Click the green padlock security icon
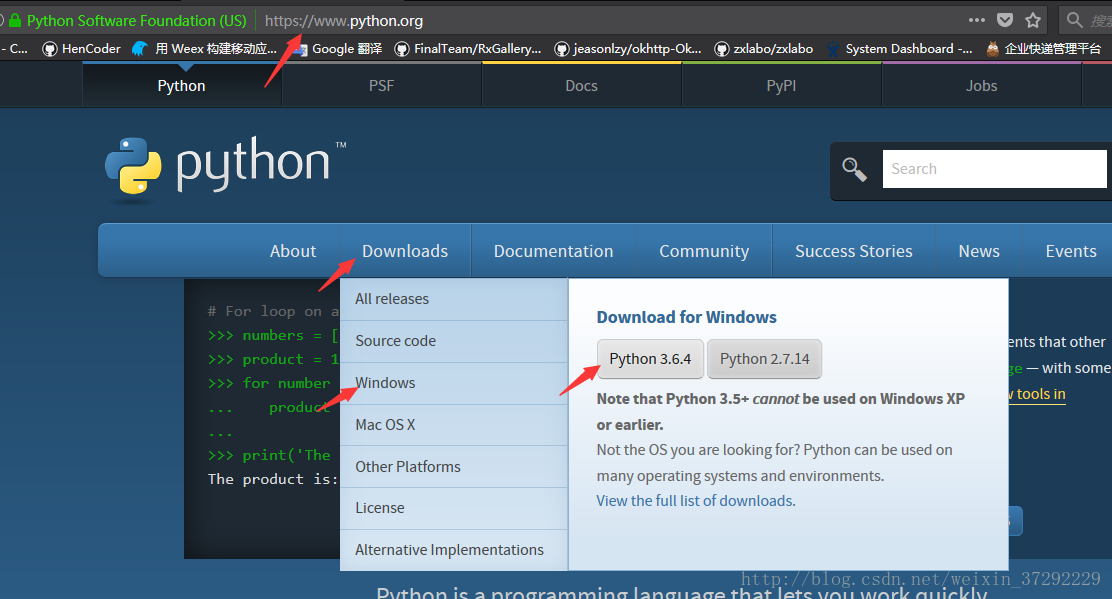 point(15,20)
